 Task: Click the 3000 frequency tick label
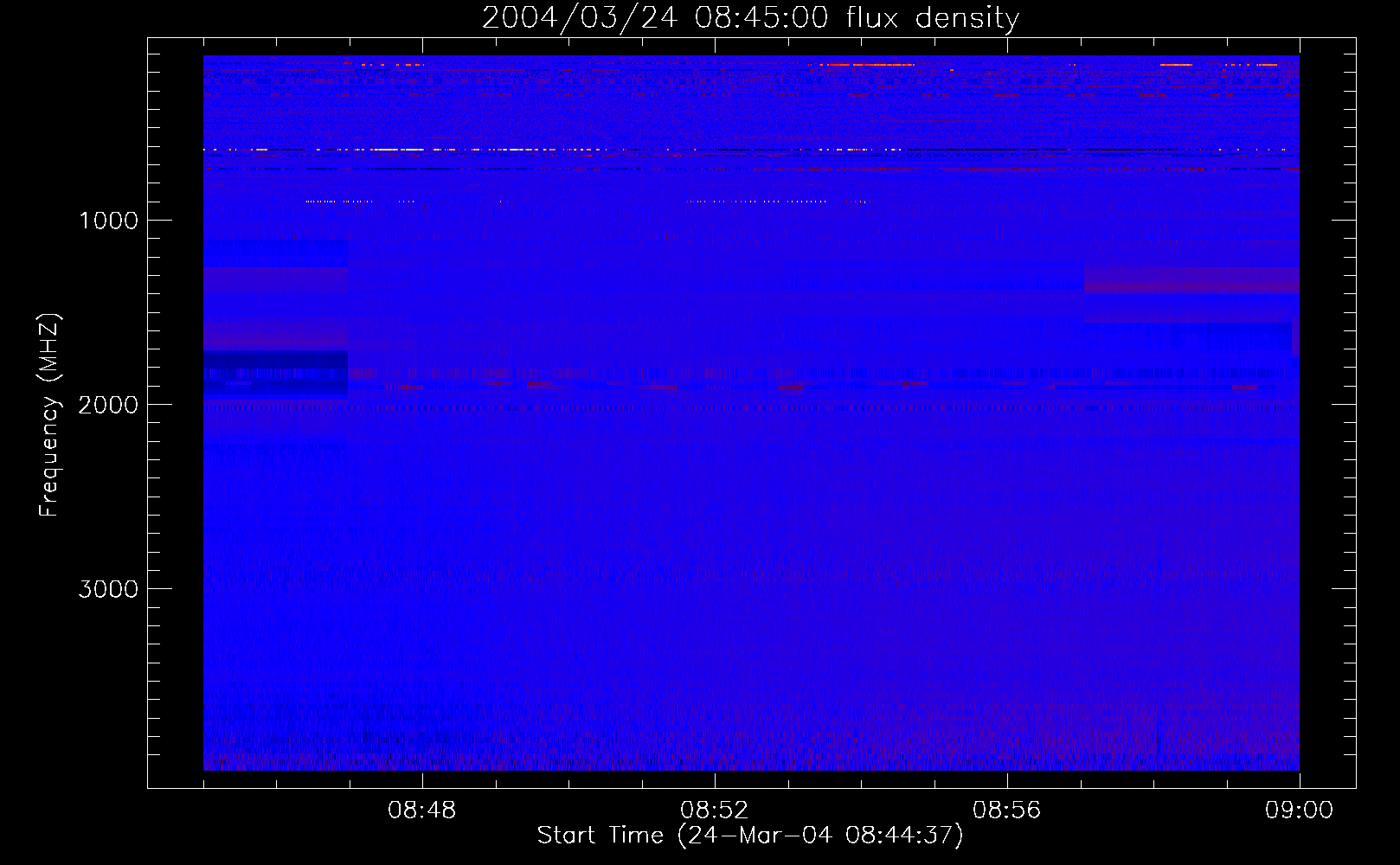[108, 589]
